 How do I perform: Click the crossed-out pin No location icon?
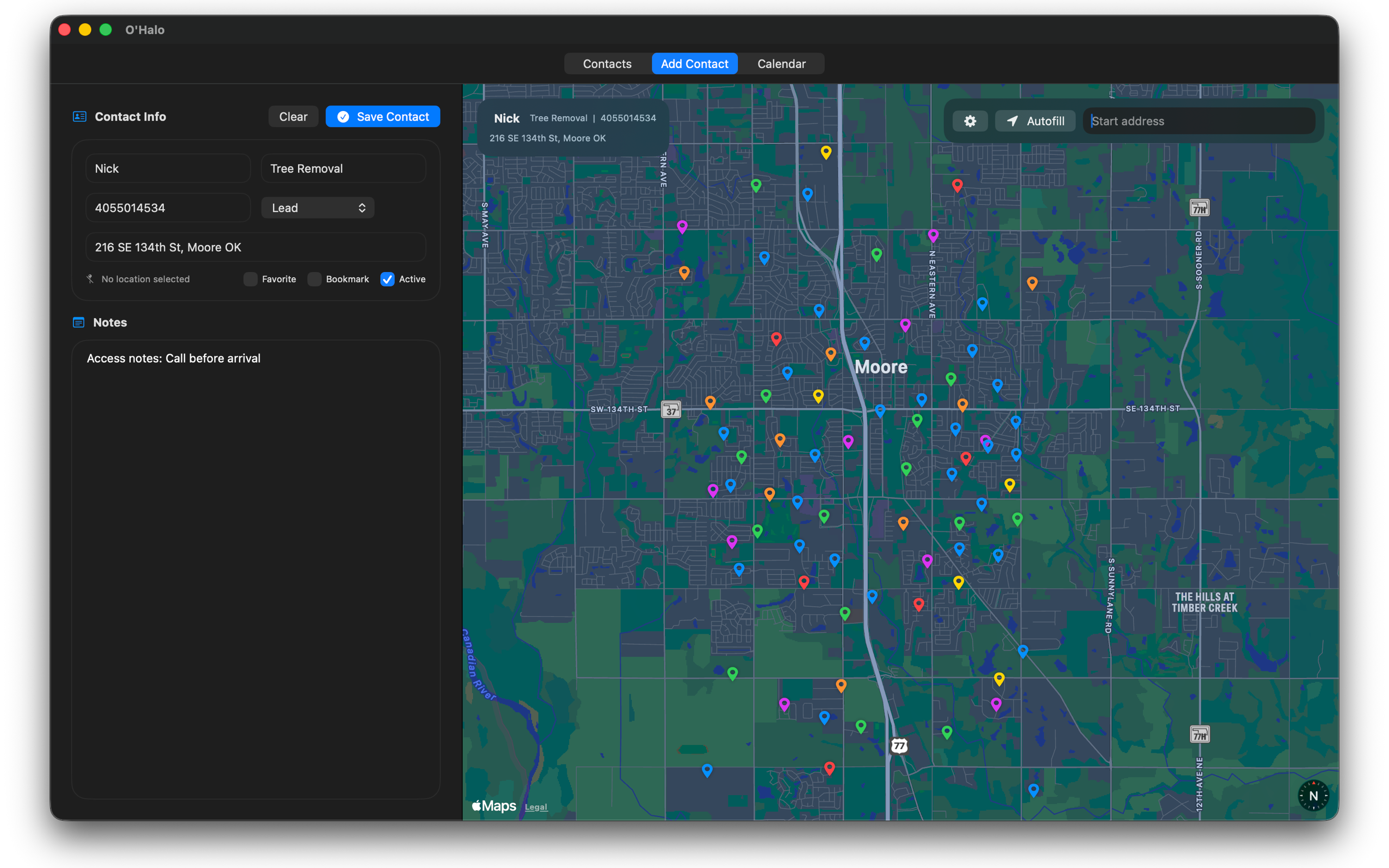click(90, 279)
